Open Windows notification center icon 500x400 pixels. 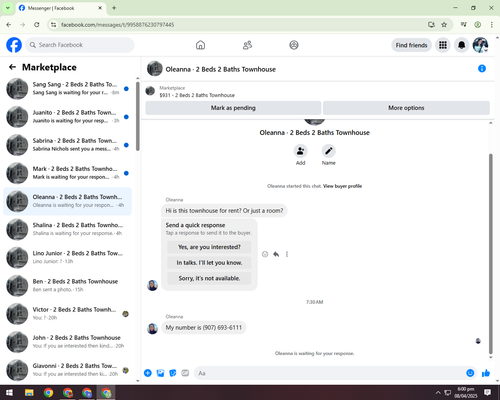point(487,393)
